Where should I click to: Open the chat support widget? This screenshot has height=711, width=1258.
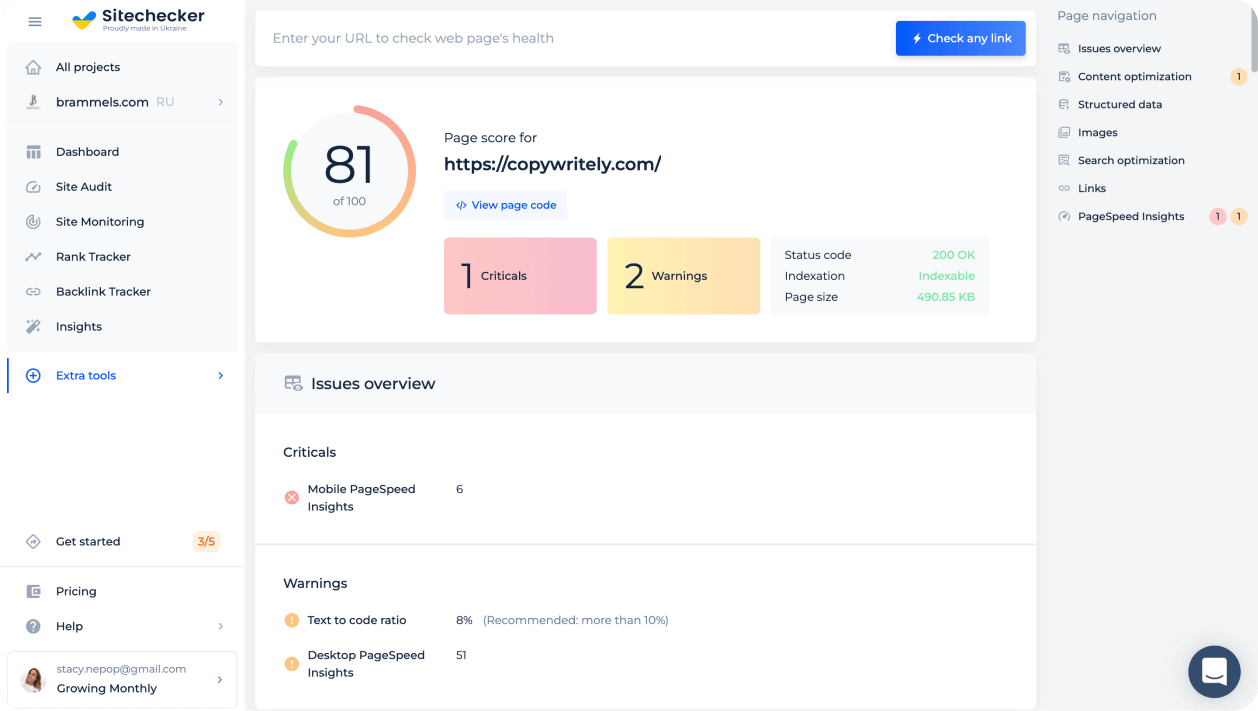1214,671
